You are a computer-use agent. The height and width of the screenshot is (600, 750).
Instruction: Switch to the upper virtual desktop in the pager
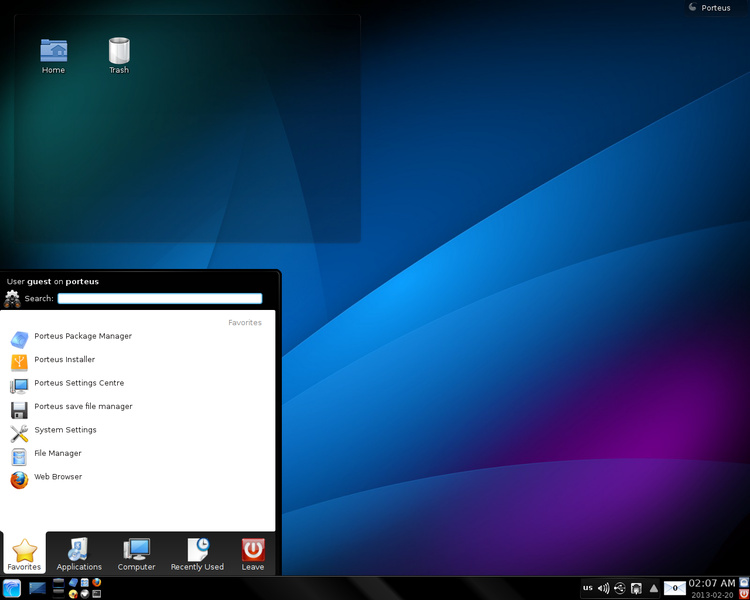pyautogui.click(x=58, y=583)
